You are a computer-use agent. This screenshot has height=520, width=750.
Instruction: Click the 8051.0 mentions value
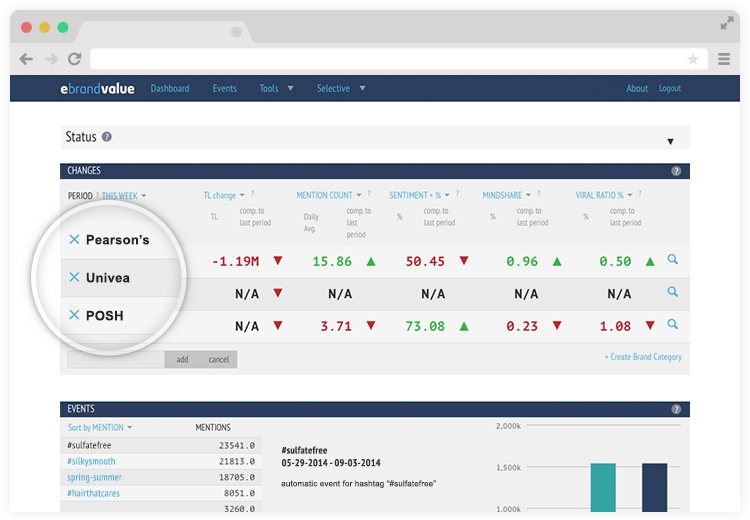coord(239,493)
